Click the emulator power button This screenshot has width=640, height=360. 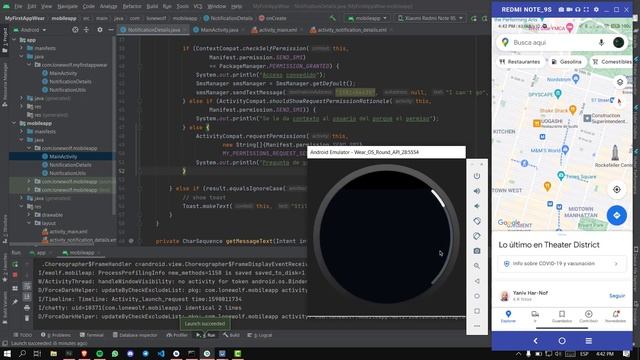tap(477, 176)
